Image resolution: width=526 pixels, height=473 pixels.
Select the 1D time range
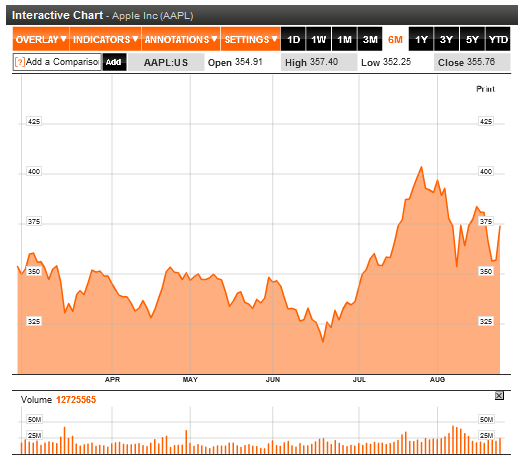point(293,40)
